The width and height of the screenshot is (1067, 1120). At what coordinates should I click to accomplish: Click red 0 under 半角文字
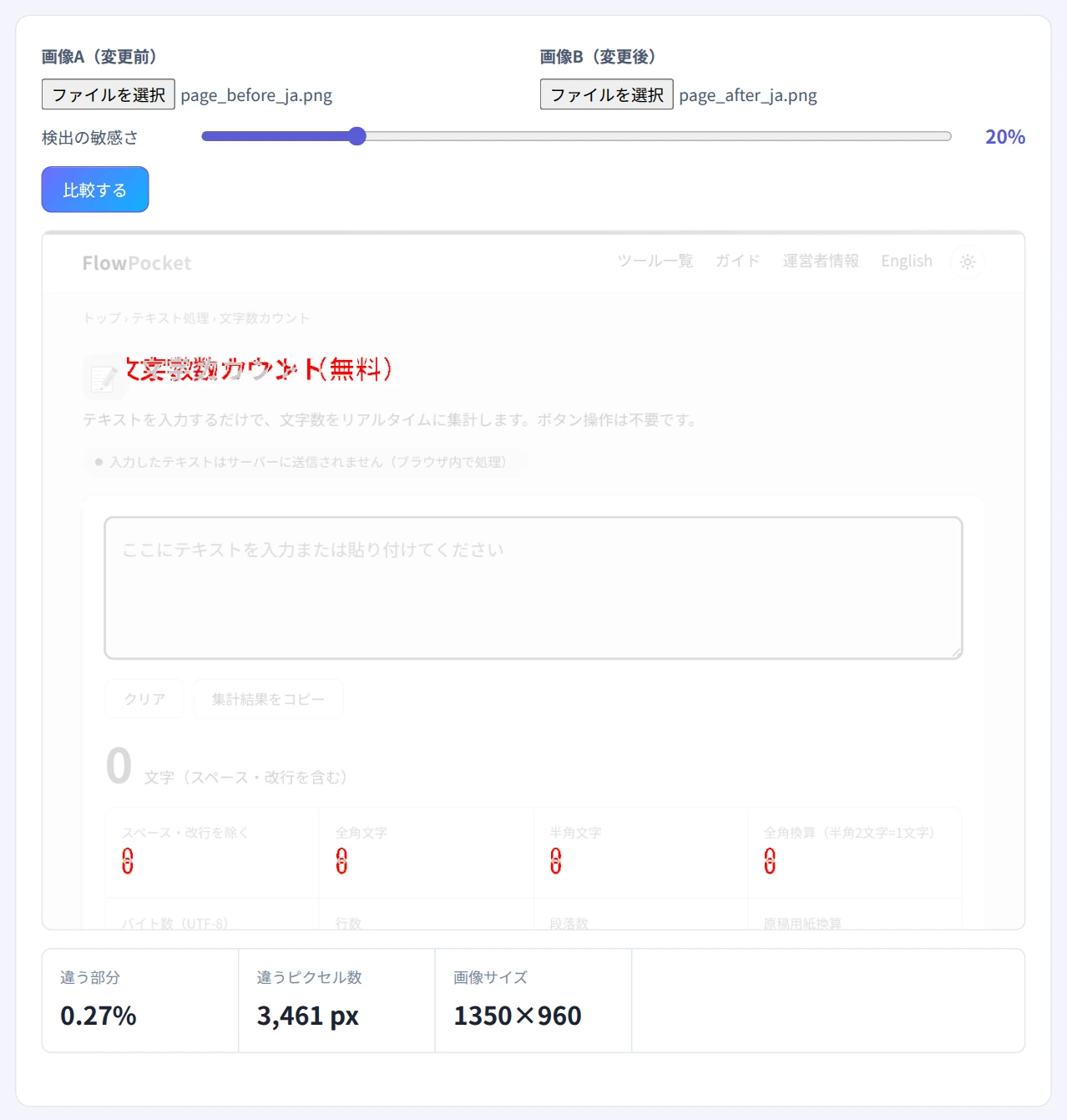(x=556, y=861)
